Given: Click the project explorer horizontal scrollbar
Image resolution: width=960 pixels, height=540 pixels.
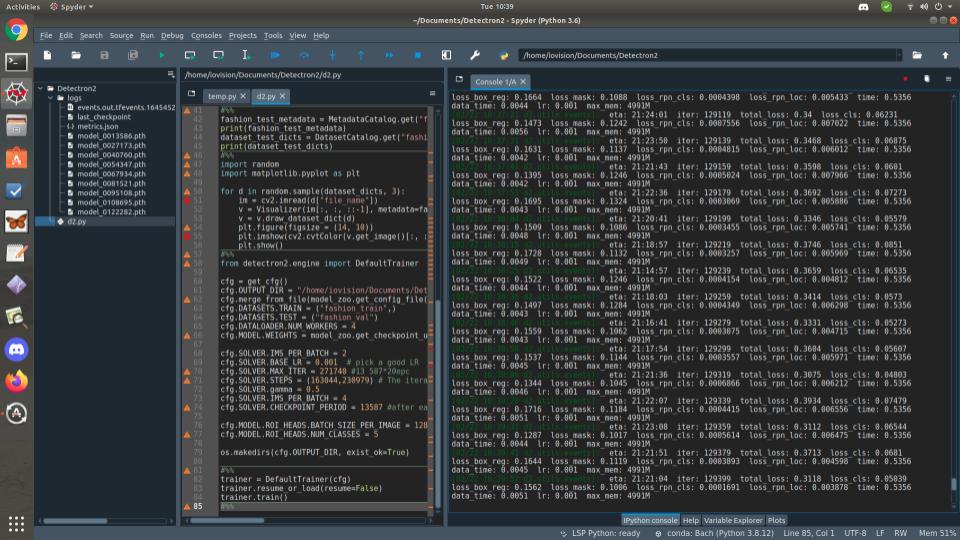Looking at the screenshot, I should [x=75, y=521].
